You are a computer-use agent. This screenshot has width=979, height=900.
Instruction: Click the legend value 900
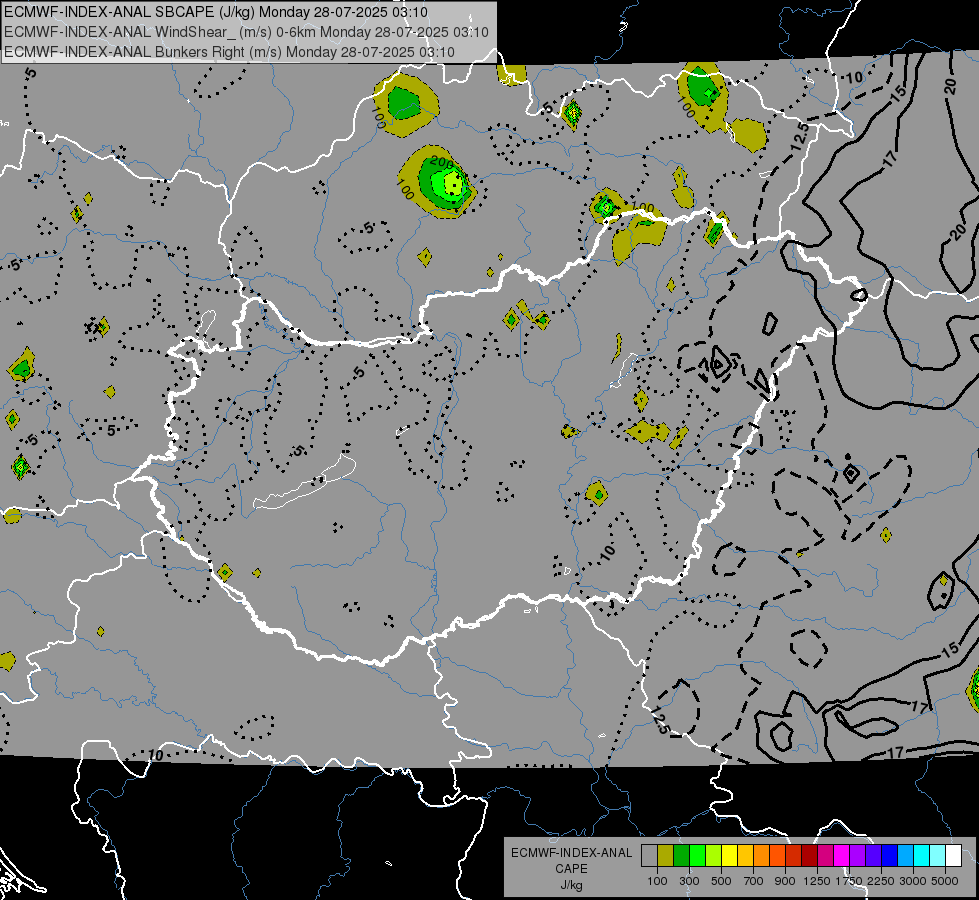(785, 881)
